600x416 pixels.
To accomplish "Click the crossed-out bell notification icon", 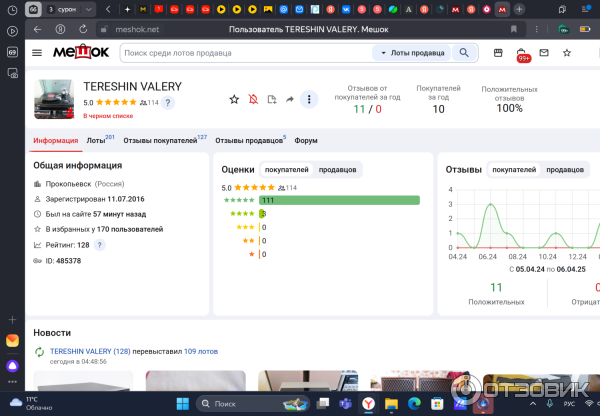I will [x=253, y=99].
